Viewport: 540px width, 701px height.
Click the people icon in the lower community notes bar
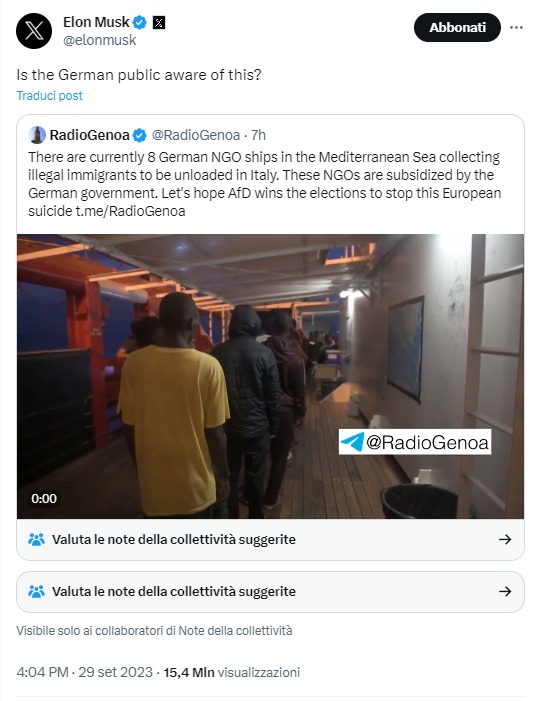(36, 591)
